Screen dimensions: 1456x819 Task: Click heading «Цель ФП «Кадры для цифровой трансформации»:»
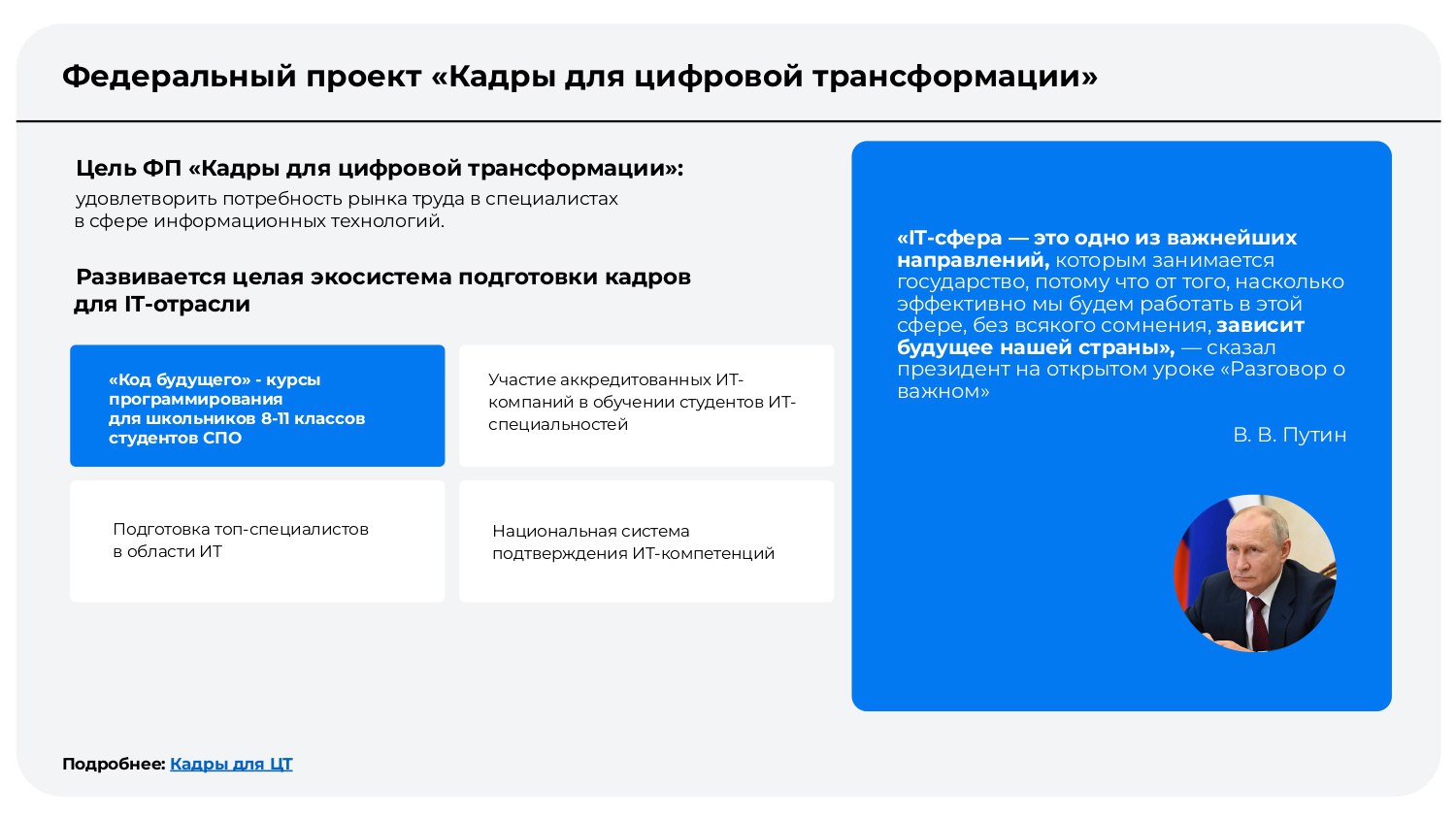[380, 168]
